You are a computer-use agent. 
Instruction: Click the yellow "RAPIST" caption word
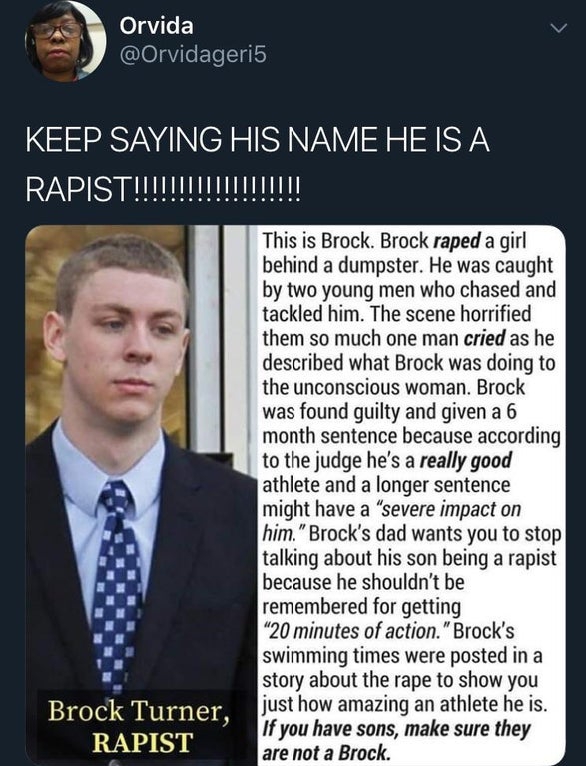coord(142,743)
